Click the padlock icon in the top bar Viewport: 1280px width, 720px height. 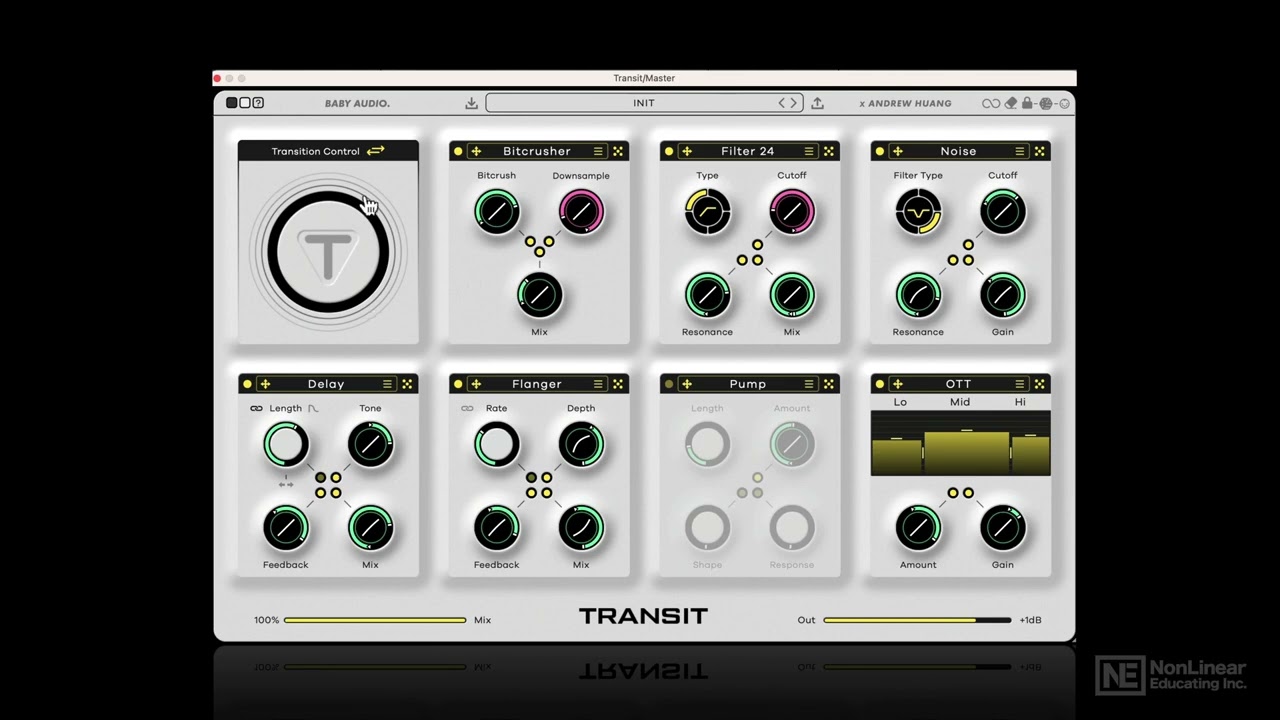[1027, 103]
